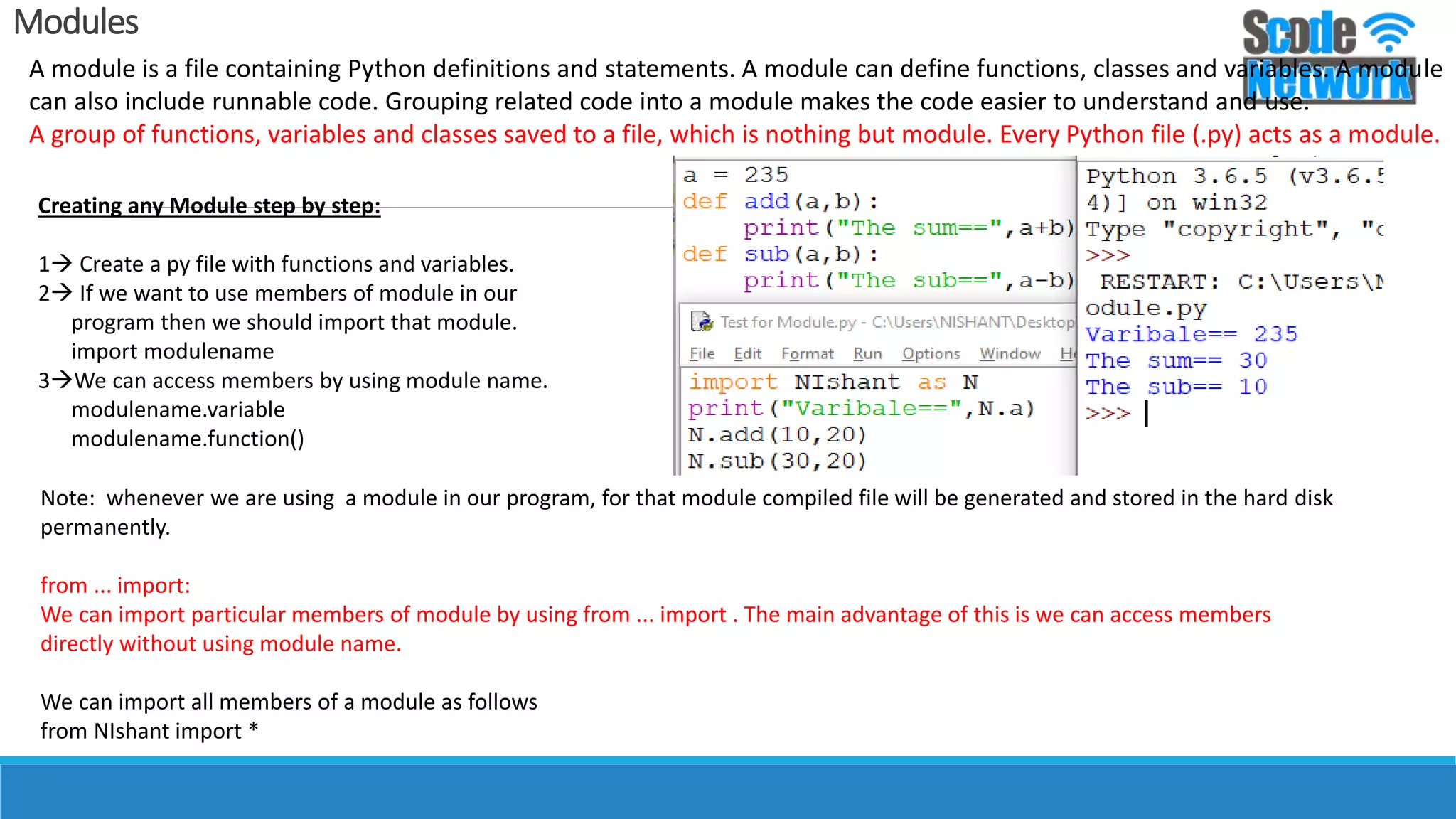Click the print("Varibale==",N.a) code line
This screenshot has height=819, width=1456.
pyautogui.click(x=861, y=409)
